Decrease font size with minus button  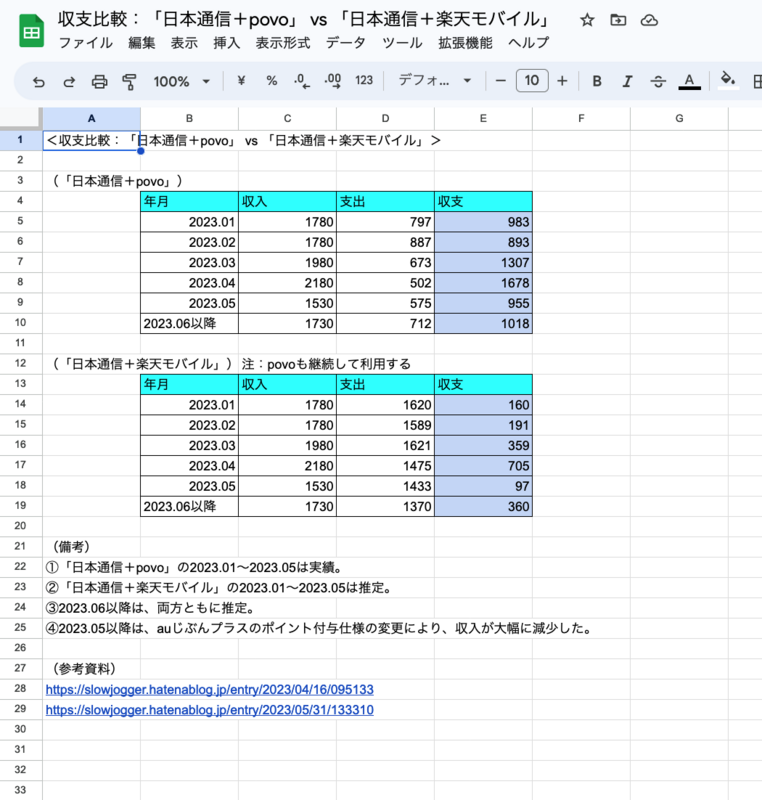coord(500,81)
